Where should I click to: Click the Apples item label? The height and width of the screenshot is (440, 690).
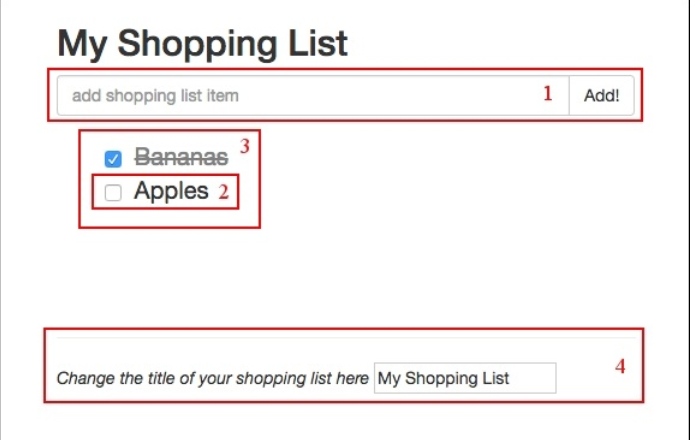click(171, 191)
